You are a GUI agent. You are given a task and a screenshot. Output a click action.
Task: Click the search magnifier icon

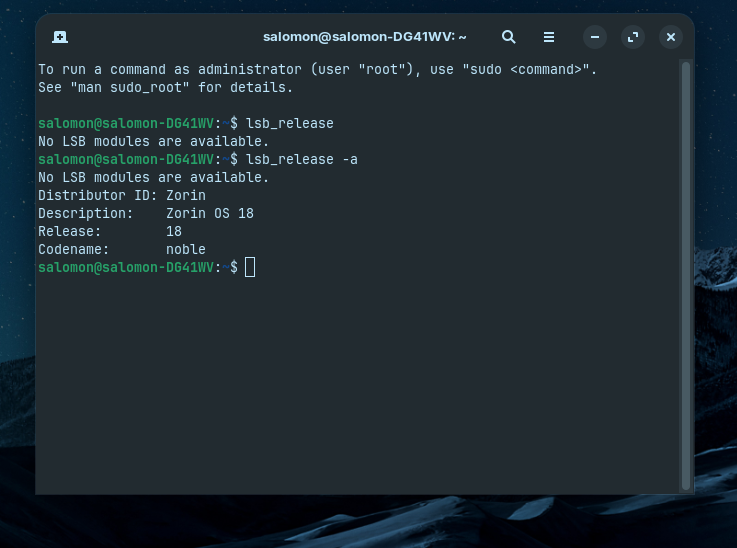point(508,37)
